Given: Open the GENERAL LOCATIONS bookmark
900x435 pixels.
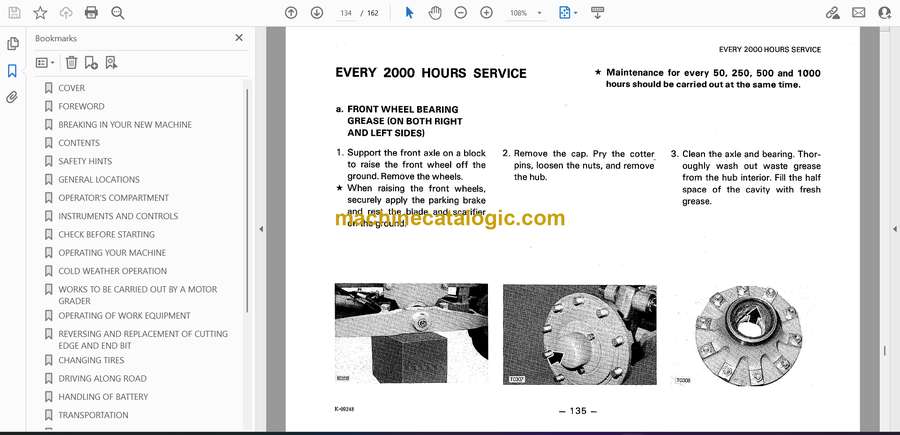Looking at the screenshot, I should click(99, 180).
